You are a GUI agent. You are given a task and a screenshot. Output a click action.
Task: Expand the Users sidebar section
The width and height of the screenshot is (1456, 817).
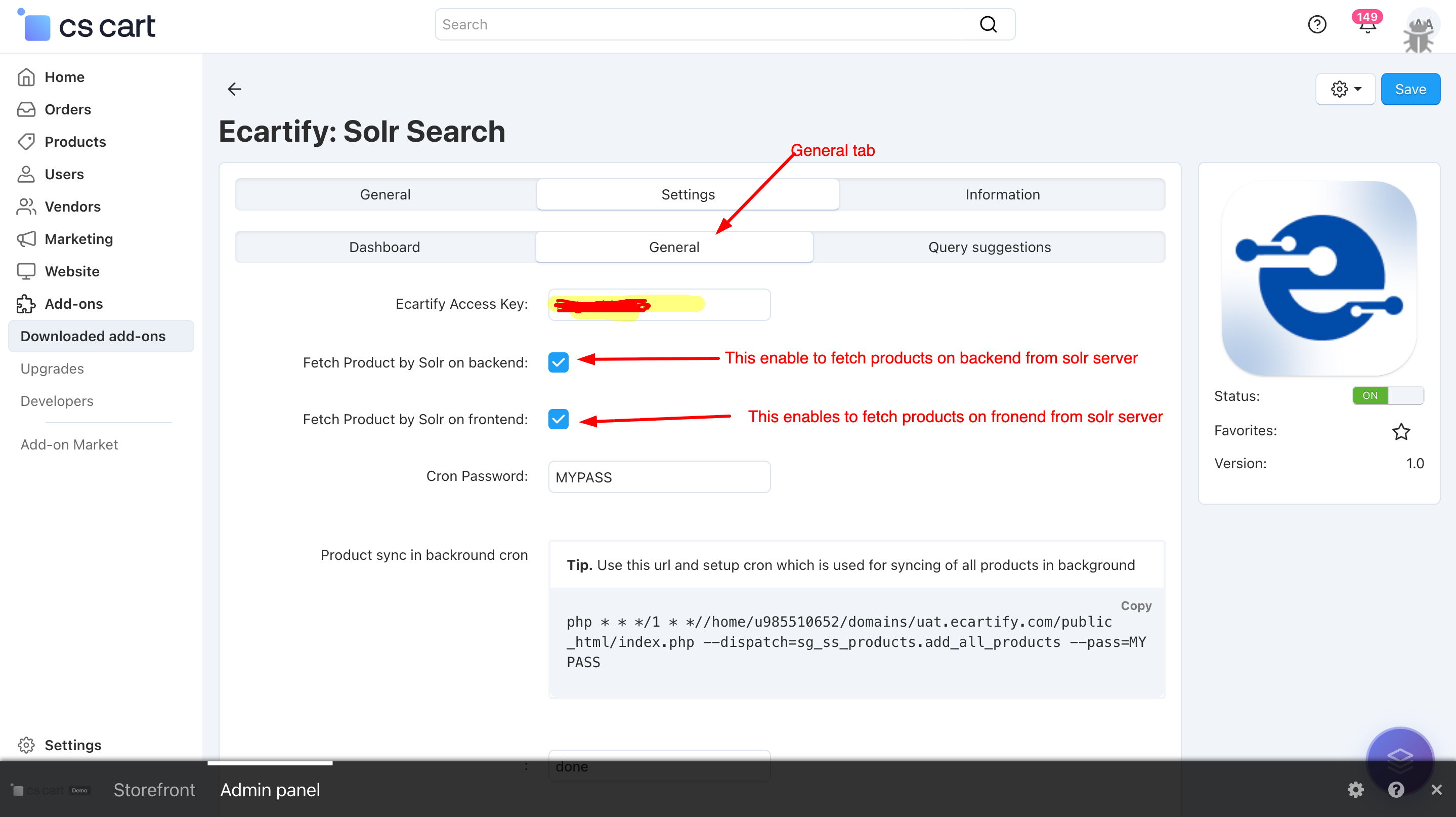64,174
